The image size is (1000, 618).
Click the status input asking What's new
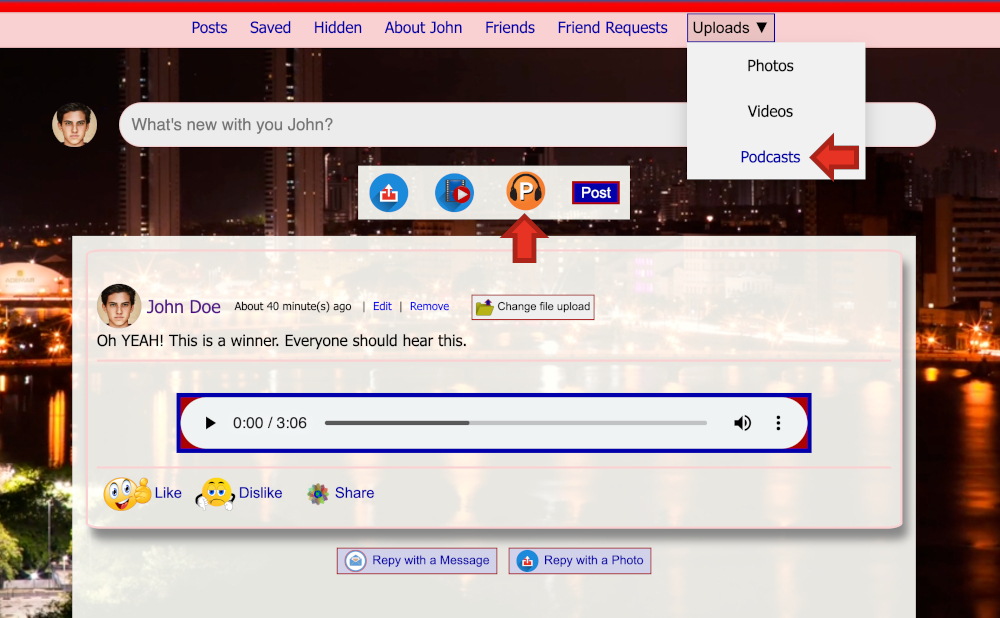point(400,124)
